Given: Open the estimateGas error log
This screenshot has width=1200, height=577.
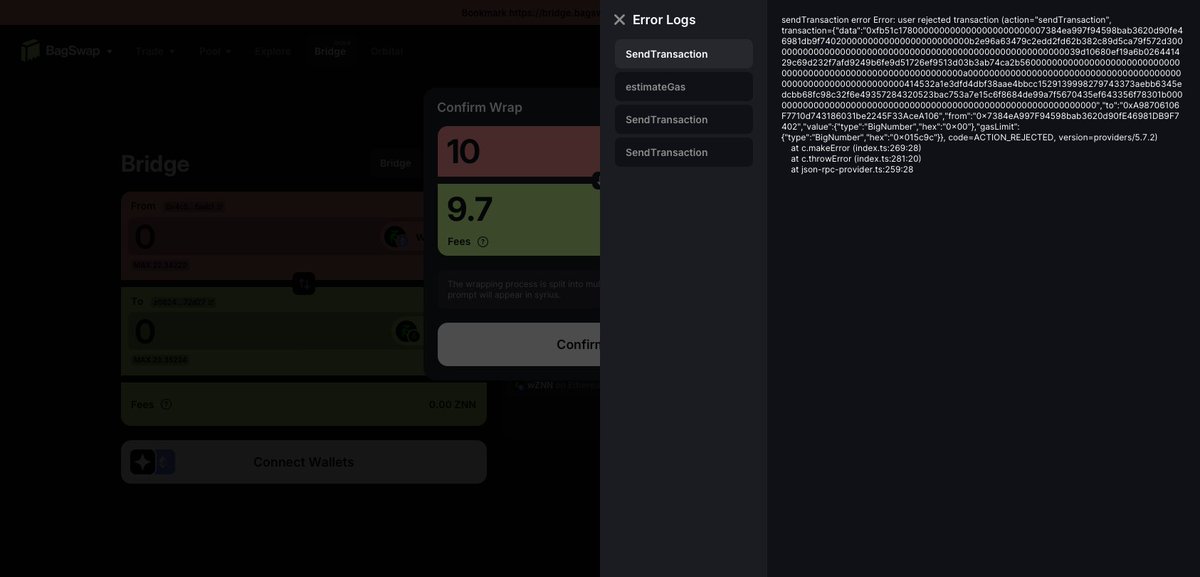Looking at the screenshot, I should click(684, 87).
